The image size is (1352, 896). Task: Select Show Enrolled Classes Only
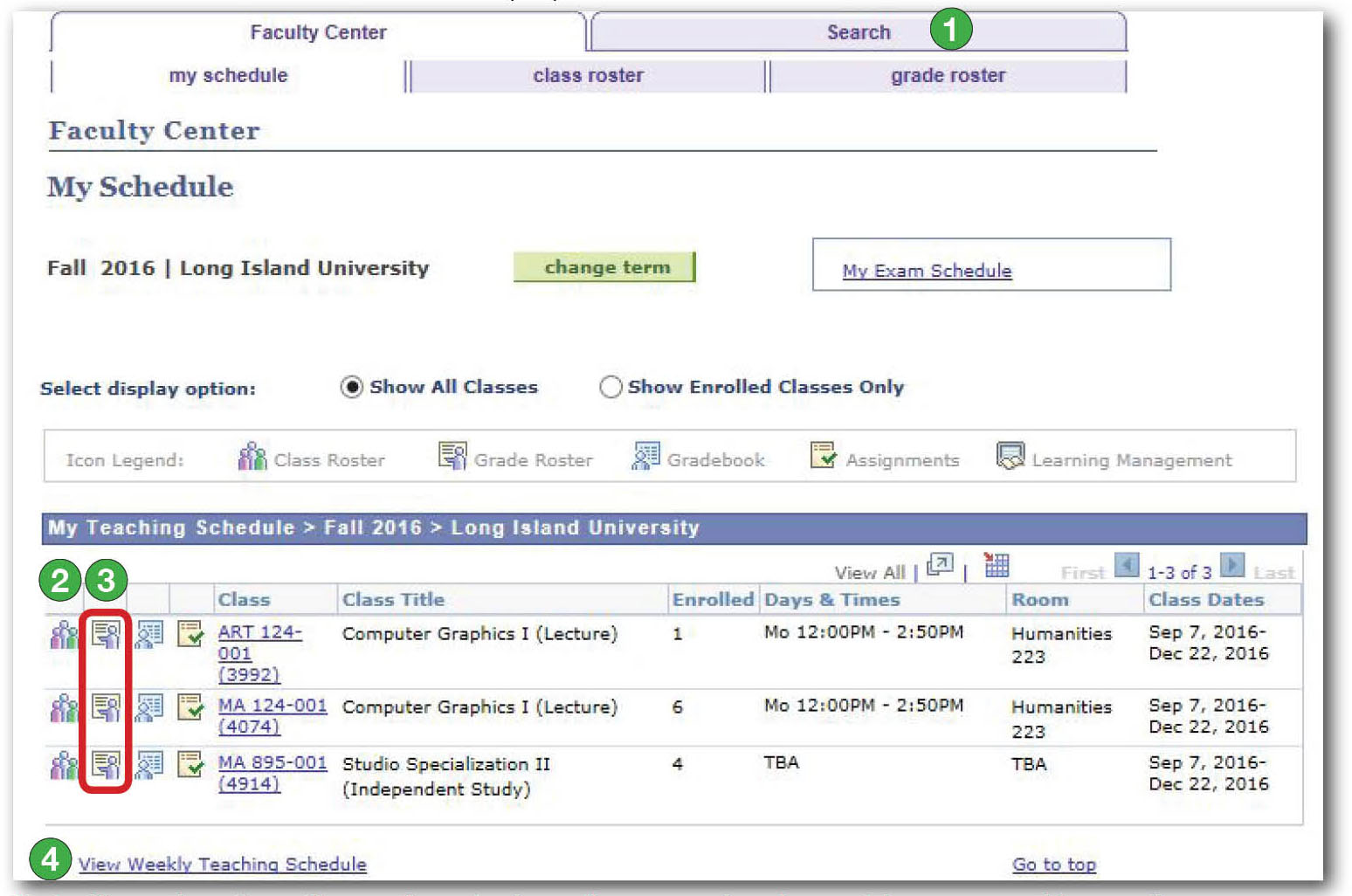click(610, 387)
